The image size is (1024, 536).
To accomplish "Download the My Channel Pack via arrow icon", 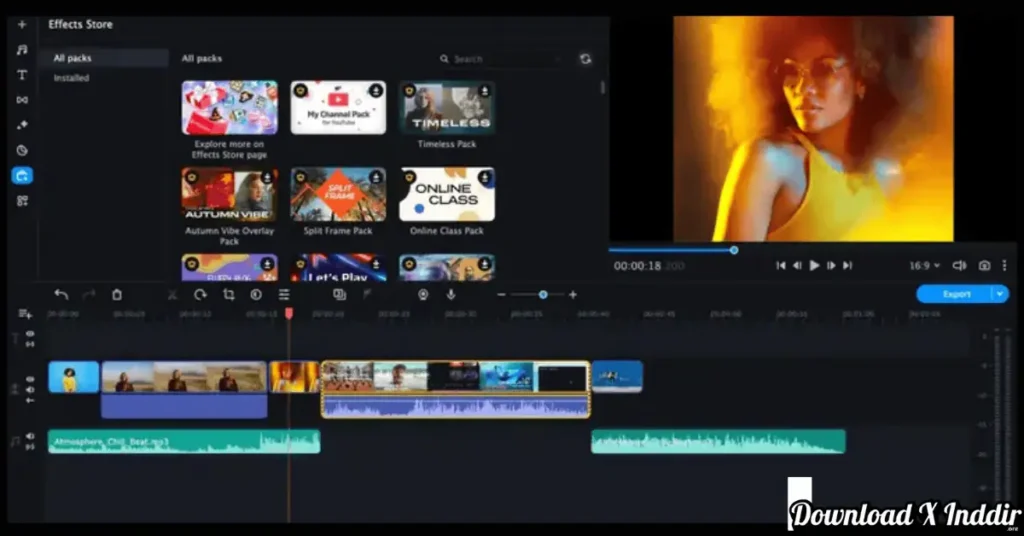I will tap(376, 91).
